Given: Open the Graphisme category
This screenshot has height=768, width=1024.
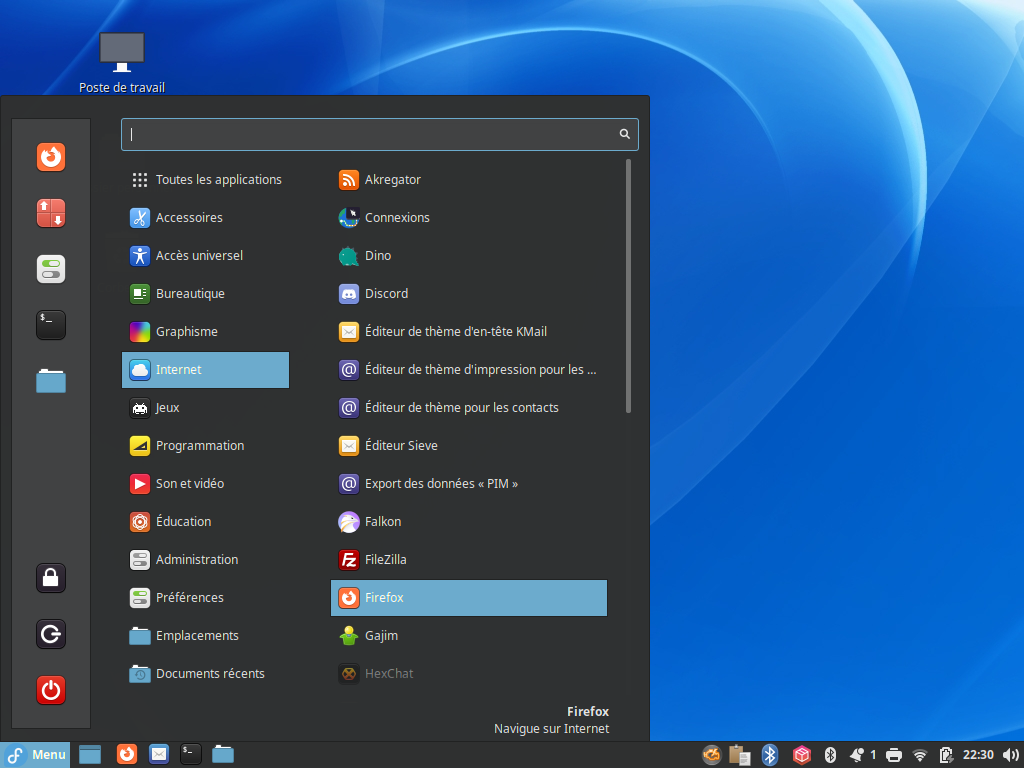Looking at the screenshot, I should [x=205, y=332].
